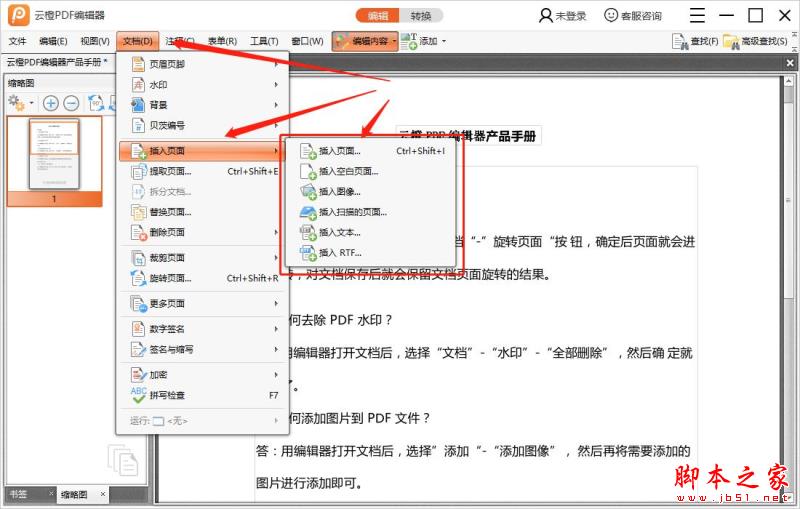Switch to the 书签 bookmarks panel tab
This screenshot has width=800, height=509.
(x=19, y=494)
